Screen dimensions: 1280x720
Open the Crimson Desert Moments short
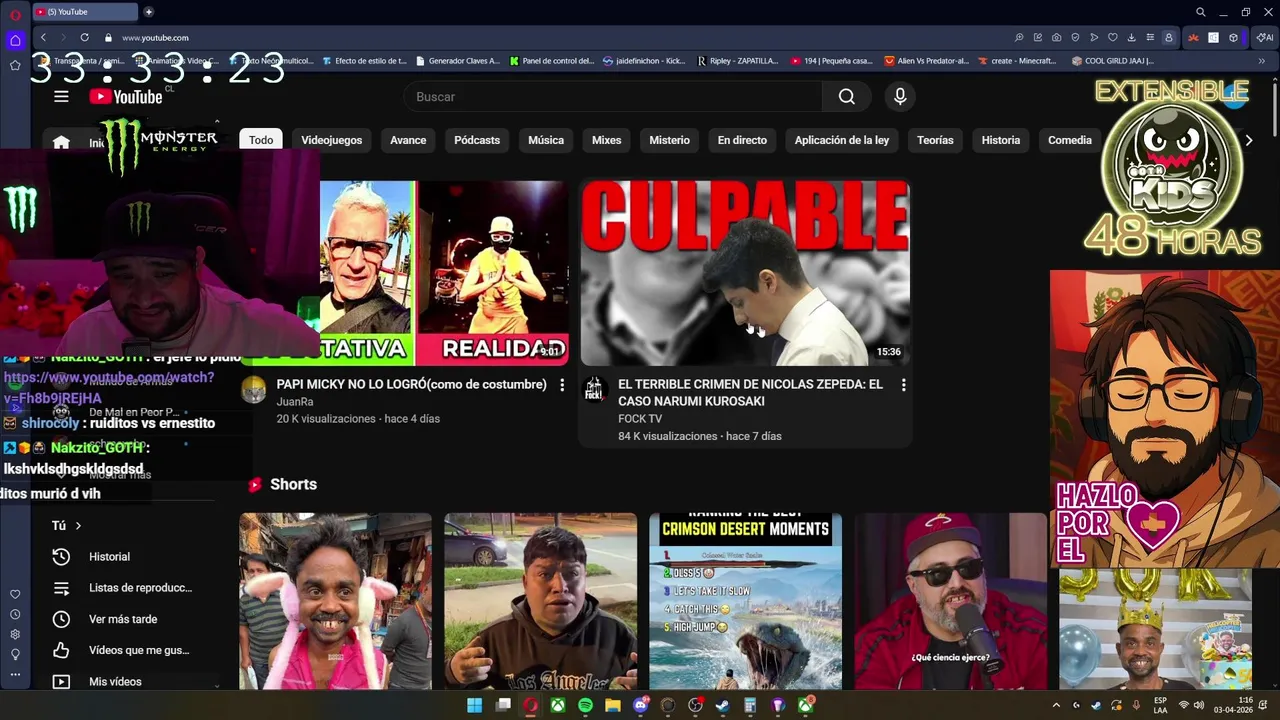(x=745, y=601)
